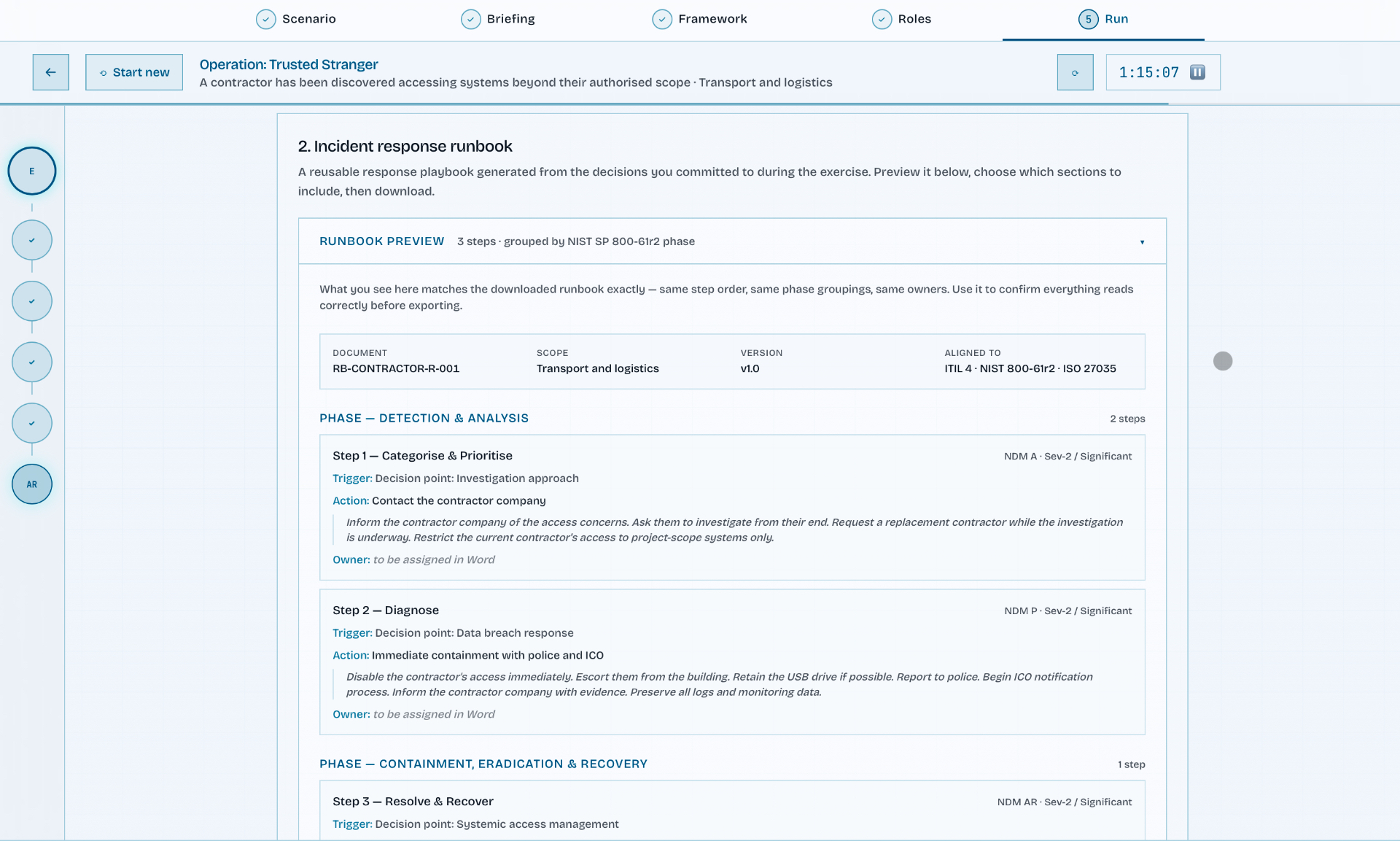Click the Step 3 — Resolve & Recover title

[x=413, y=802]
